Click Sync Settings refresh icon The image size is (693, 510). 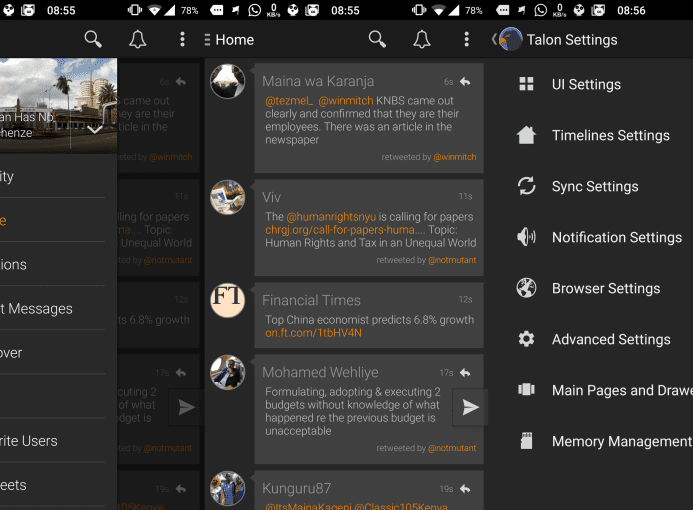coord(526,186)
